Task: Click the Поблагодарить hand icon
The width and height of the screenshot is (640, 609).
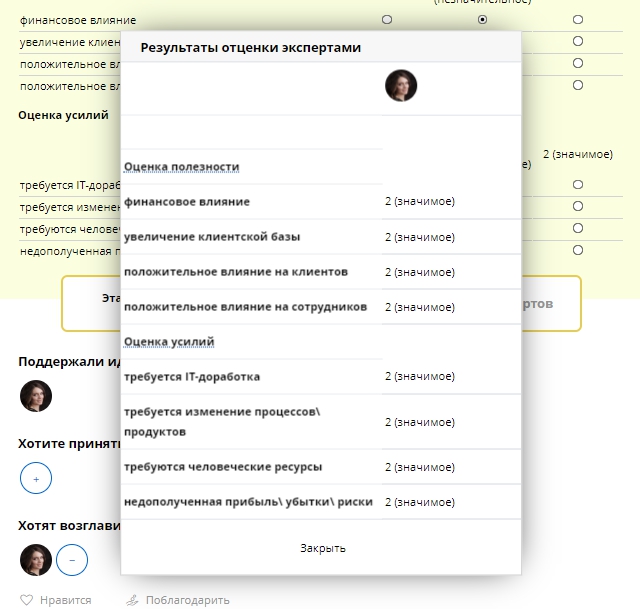Action: coord(132,600)
